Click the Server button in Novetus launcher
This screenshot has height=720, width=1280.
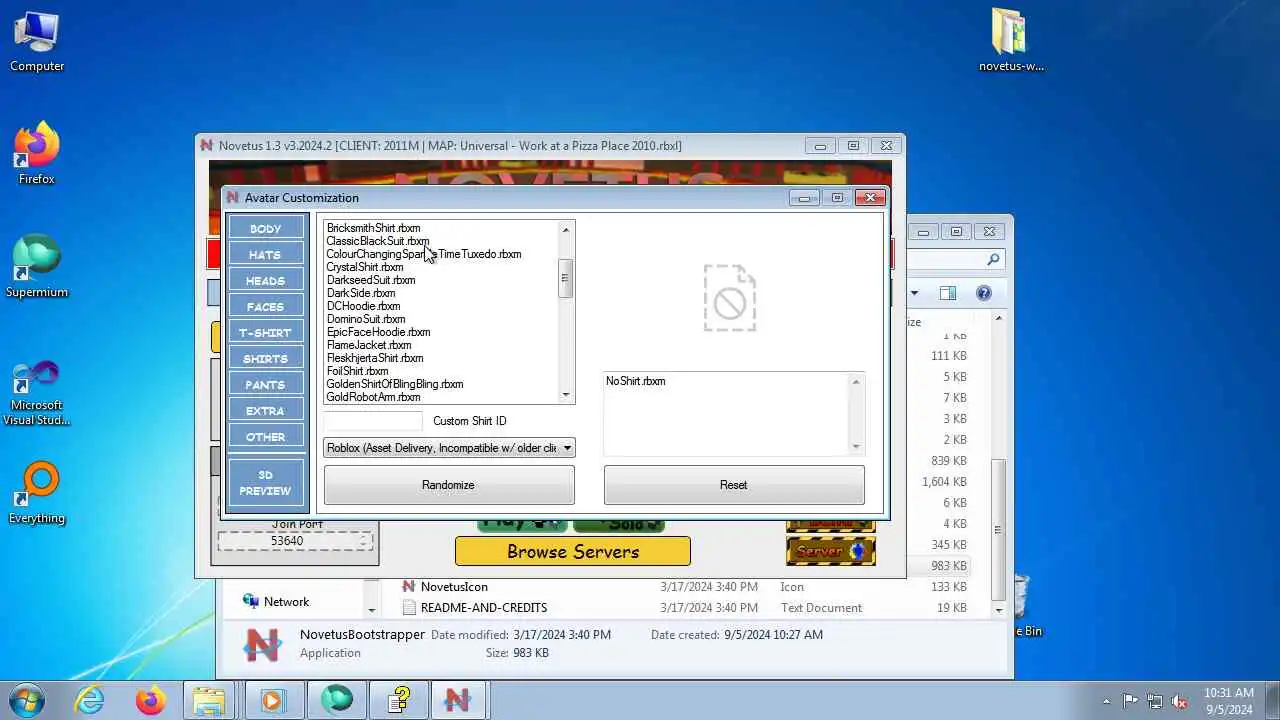pos(830,551)
